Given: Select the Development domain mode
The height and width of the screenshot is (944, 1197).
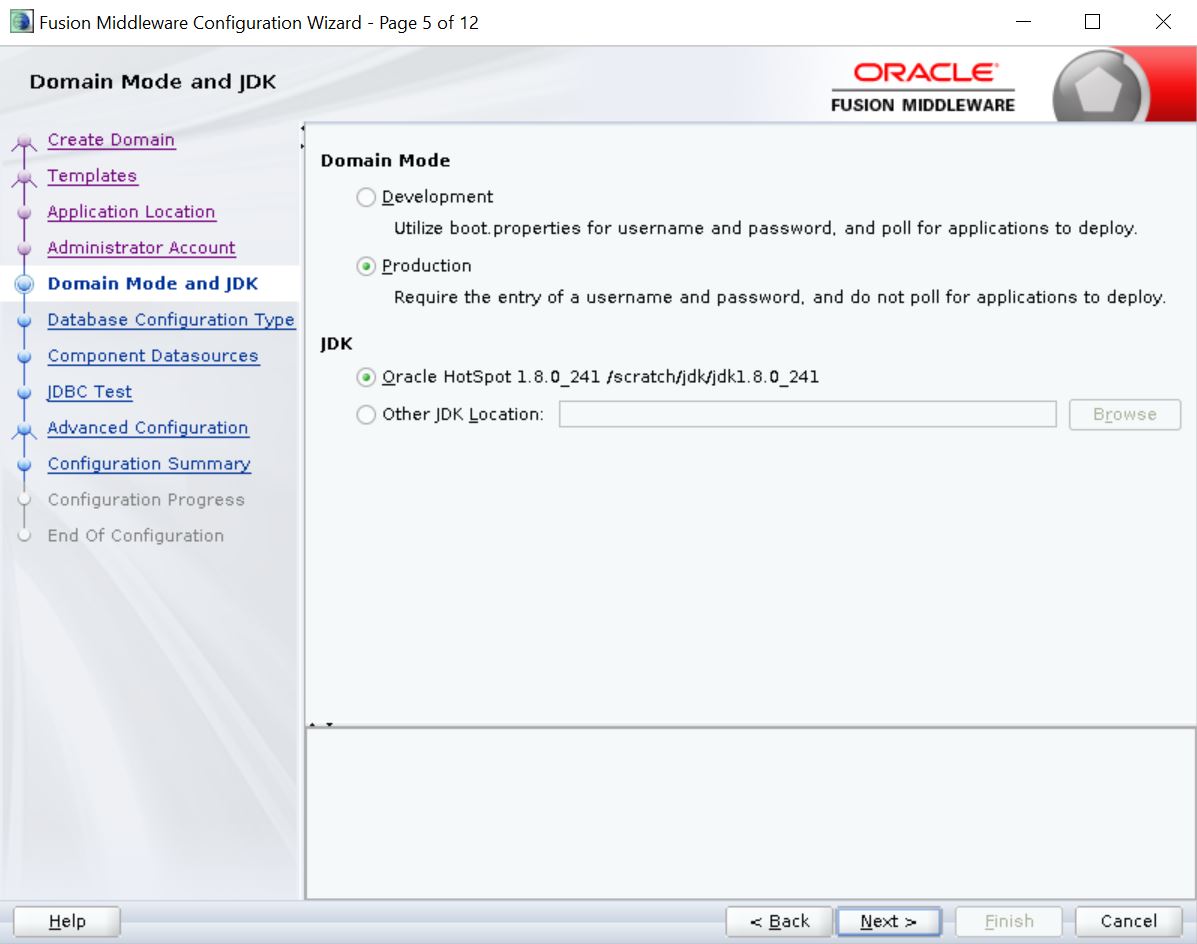Looking at the screenshot, I should [366, 197].
